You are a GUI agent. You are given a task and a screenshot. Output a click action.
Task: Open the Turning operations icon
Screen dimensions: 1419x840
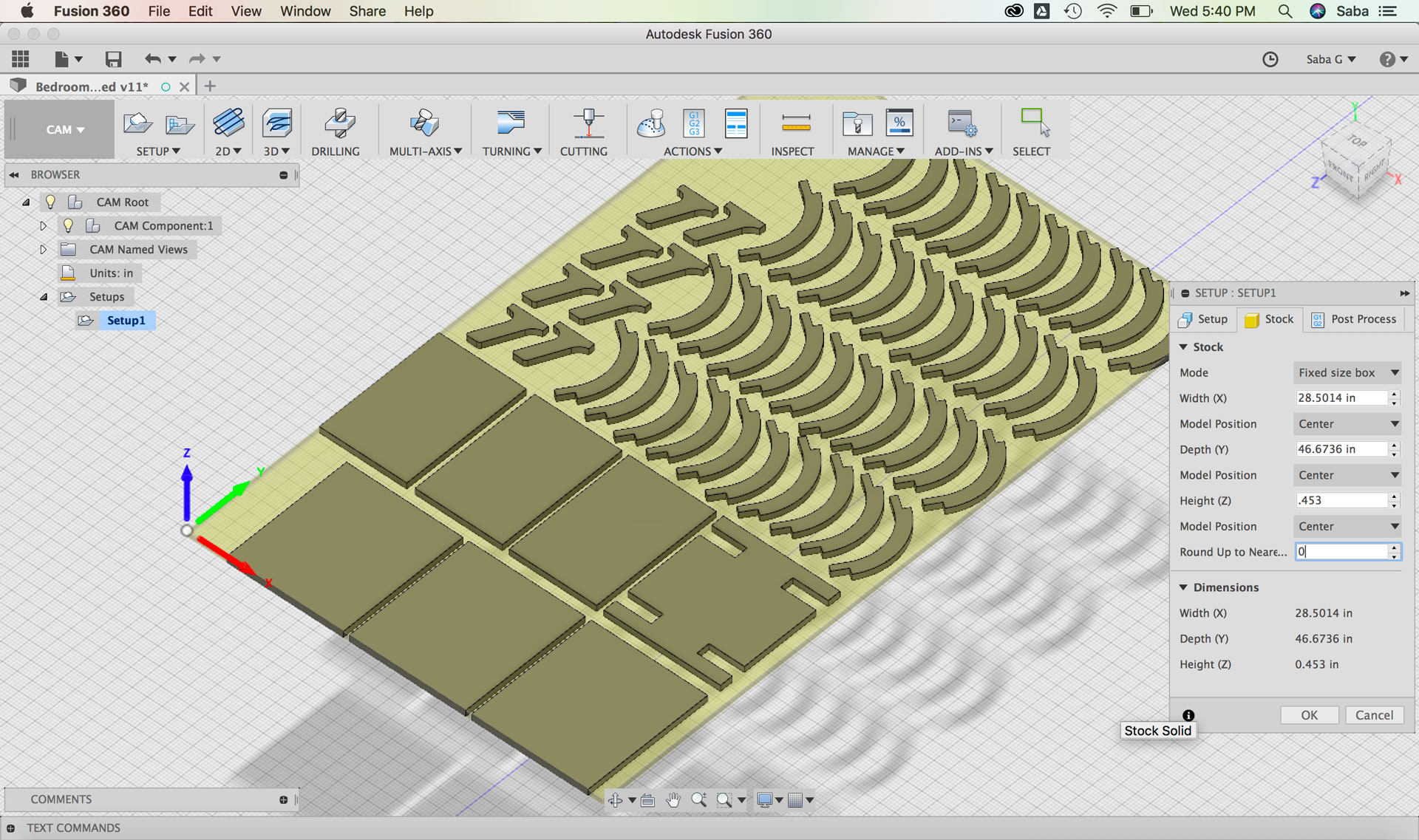point(511,123)
